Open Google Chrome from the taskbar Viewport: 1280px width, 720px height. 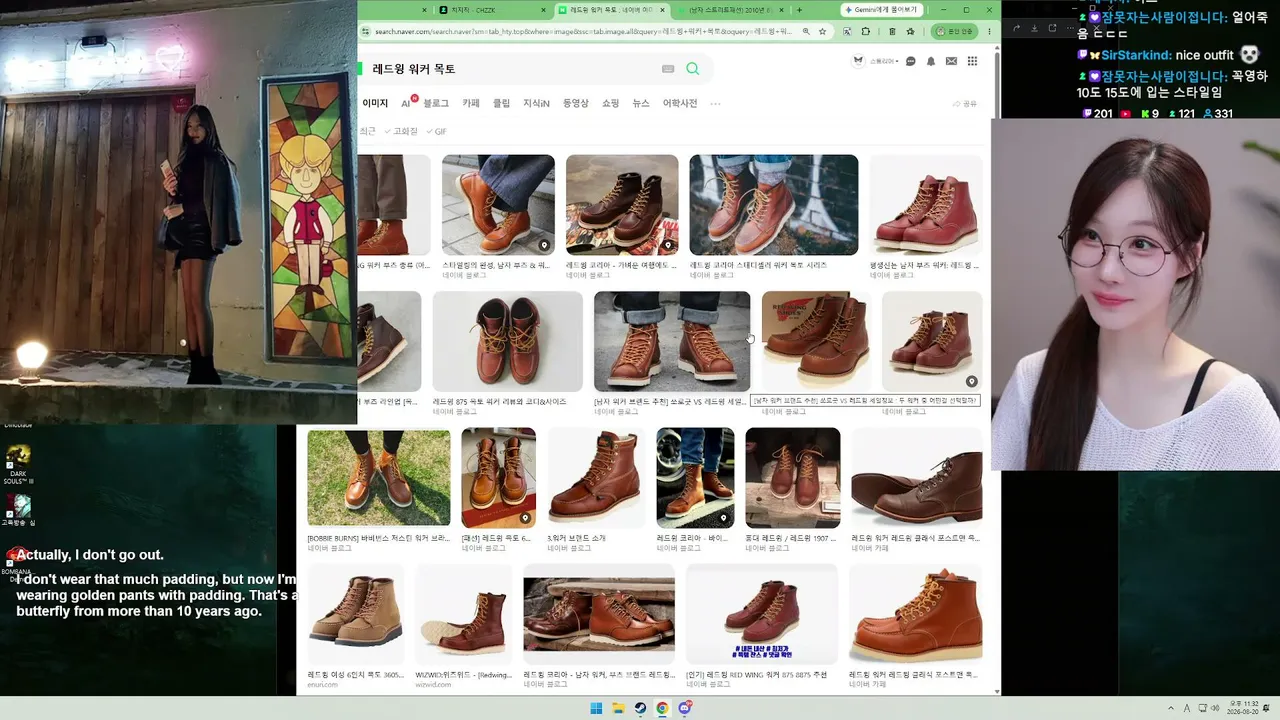tap(662, 708)
